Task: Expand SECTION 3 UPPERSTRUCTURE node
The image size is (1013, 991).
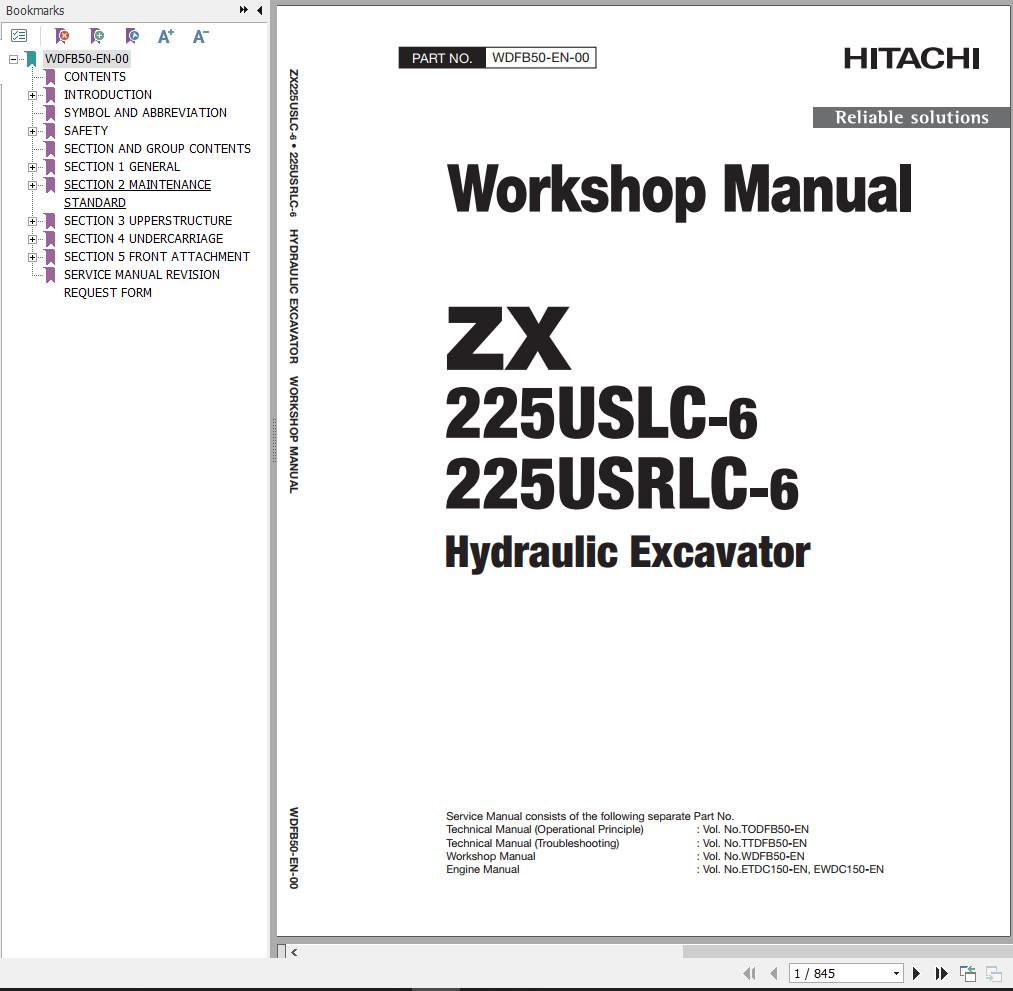Action: (x=32, y=221)
